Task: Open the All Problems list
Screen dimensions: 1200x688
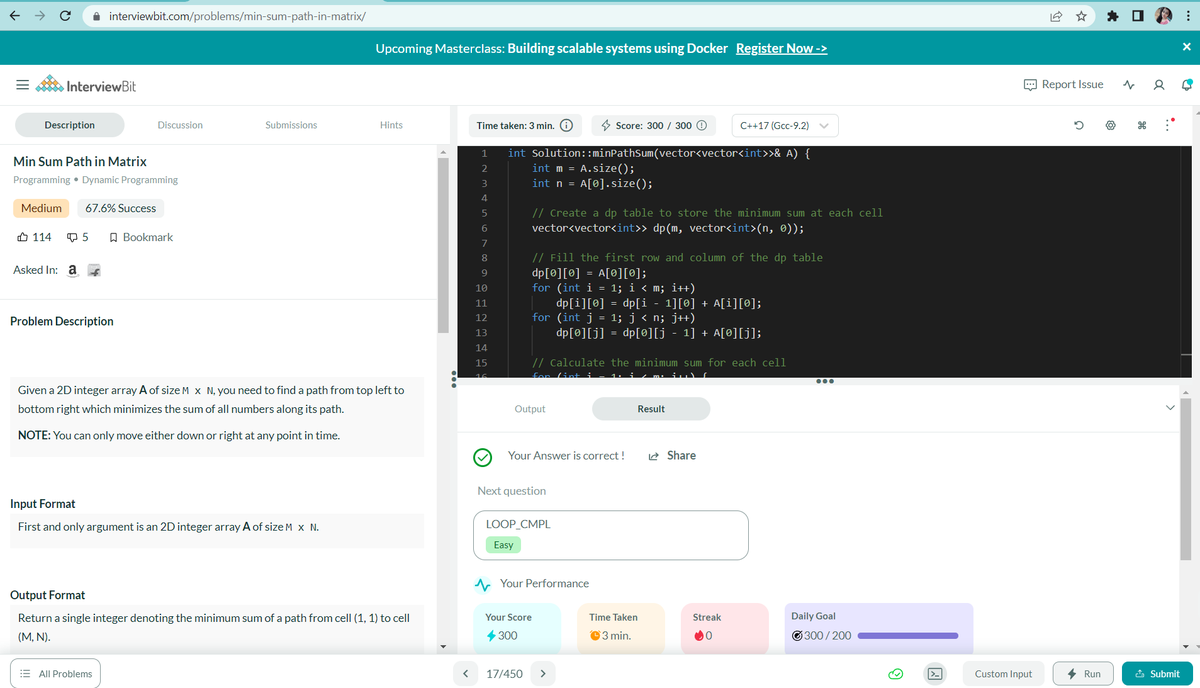Action: tap(57, 674)
